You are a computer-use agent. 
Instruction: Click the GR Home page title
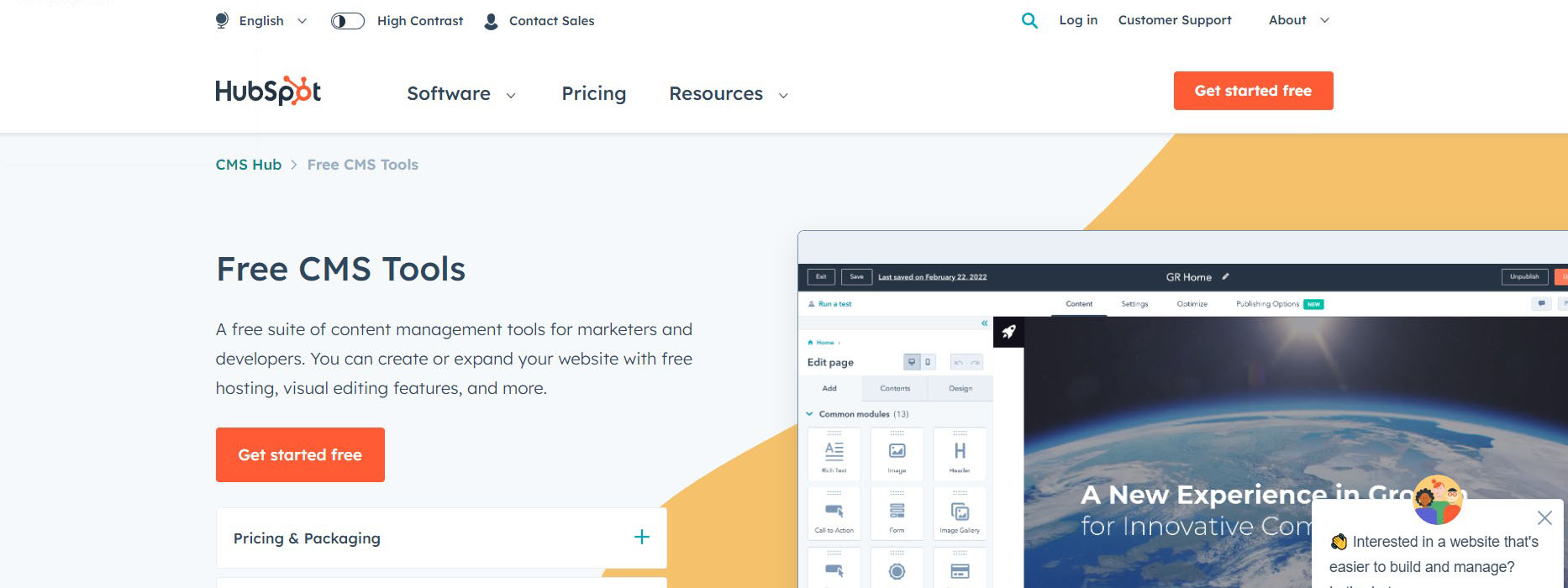tap(1189, 277)
